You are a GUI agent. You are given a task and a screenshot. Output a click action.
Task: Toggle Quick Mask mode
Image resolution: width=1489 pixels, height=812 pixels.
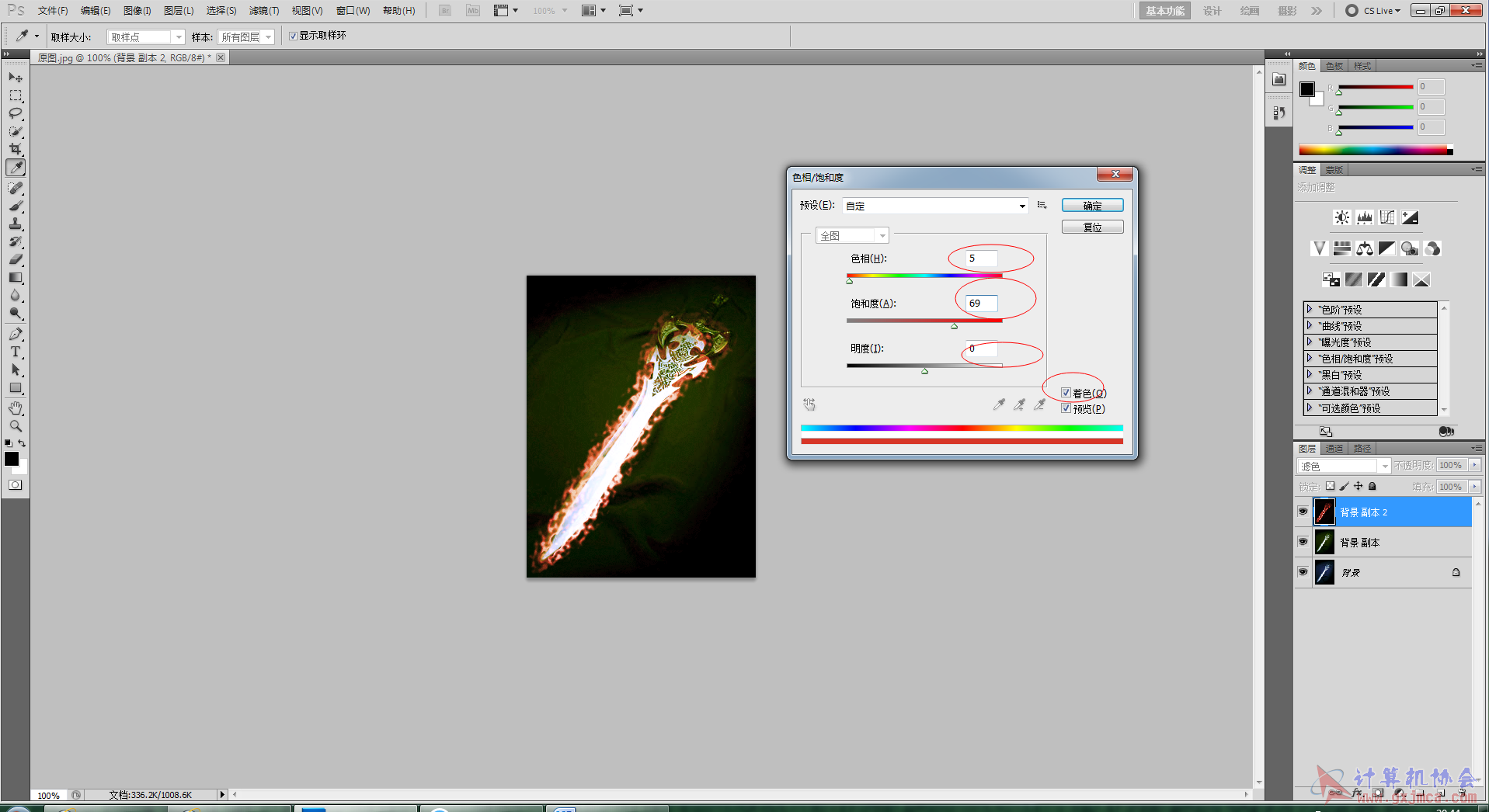pos(16,485)
